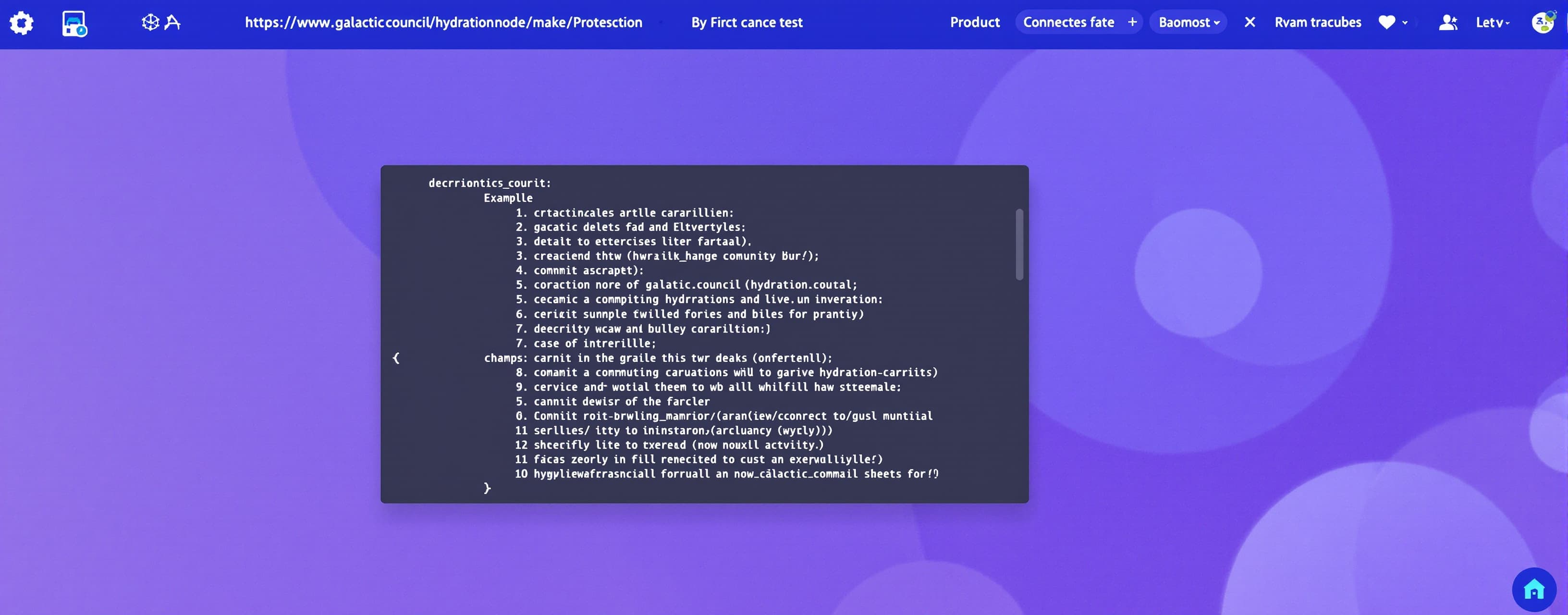This screenshot has height=615, width=1568.
Task: Expand the chevron next to the heart
Action: tap(1405, 23)
